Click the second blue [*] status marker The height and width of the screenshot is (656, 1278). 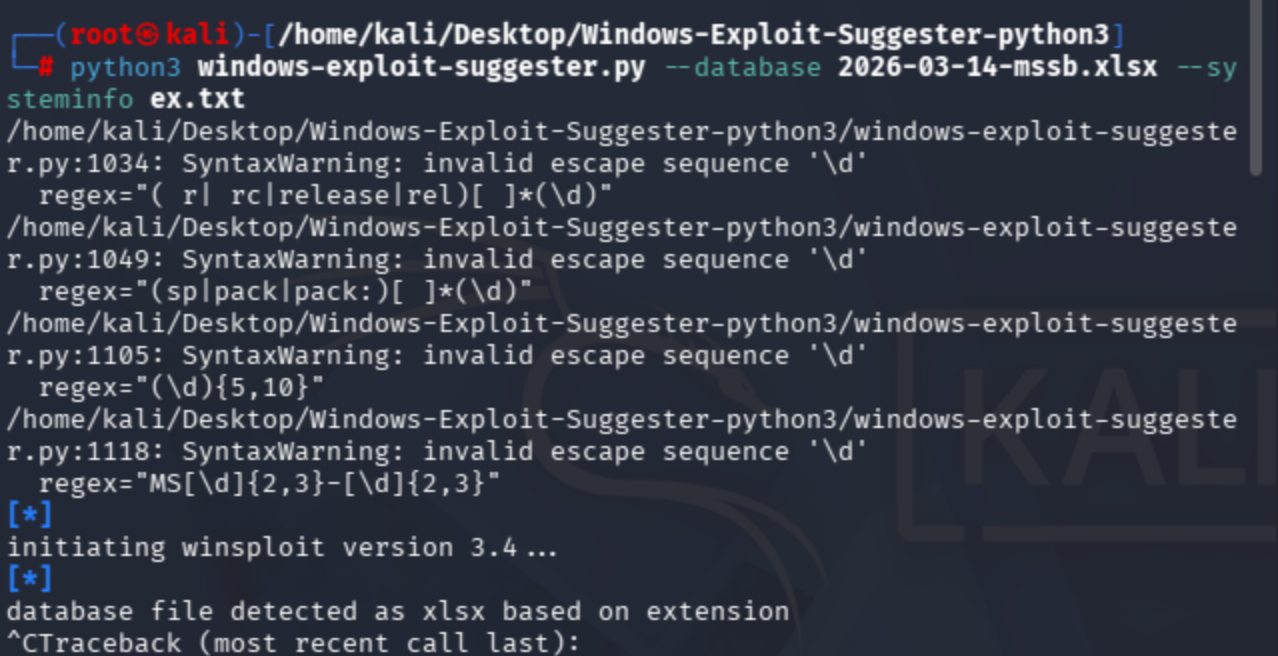click(30, 580)
